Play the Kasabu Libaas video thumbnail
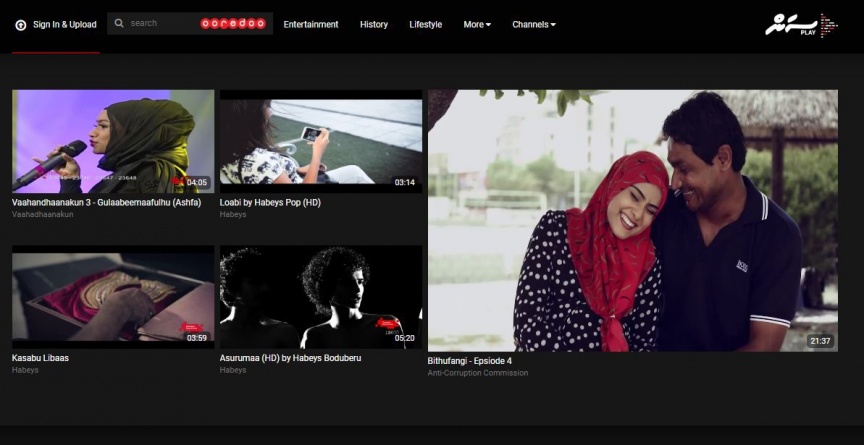The height and width of the screenshot is (445, 864). pyautogui.click(x=113, y=297)
